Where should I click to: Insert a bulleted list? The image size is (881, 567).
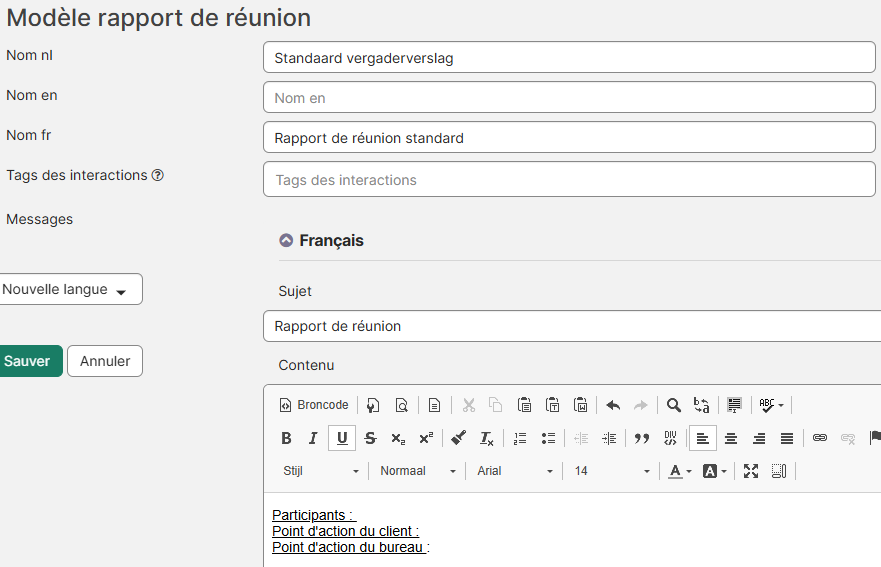[548, 438]
